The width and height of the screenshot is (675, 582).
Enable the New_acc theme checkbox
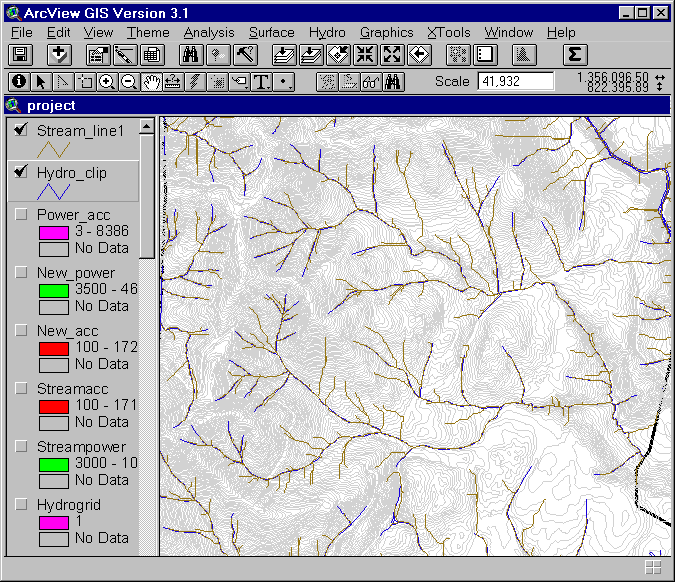[21, 330]
